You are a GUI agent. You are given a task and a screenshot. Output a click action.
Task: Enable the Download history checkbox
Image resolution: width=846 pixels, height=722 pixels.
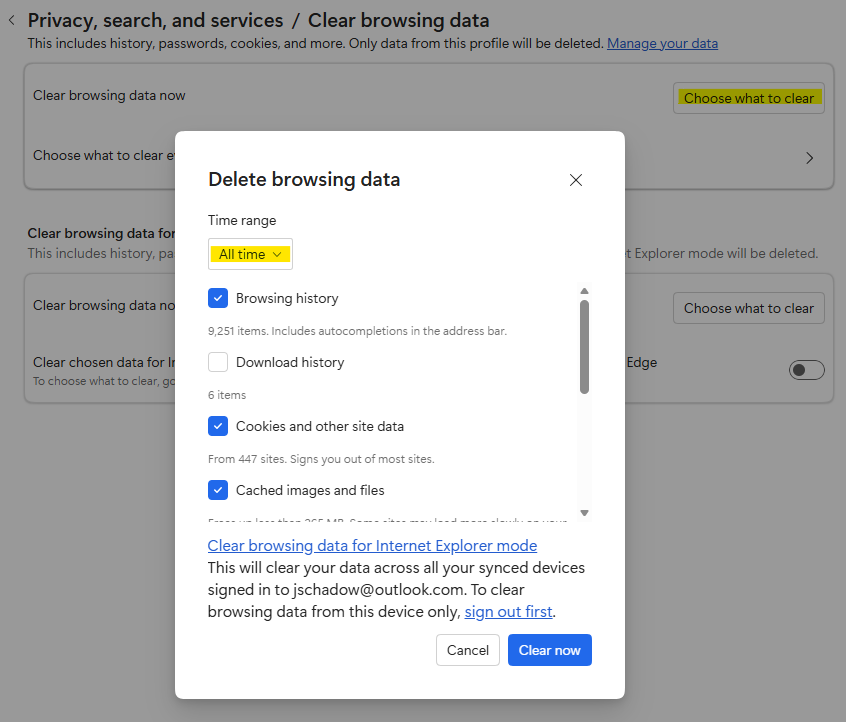click(x=218, y=362)
